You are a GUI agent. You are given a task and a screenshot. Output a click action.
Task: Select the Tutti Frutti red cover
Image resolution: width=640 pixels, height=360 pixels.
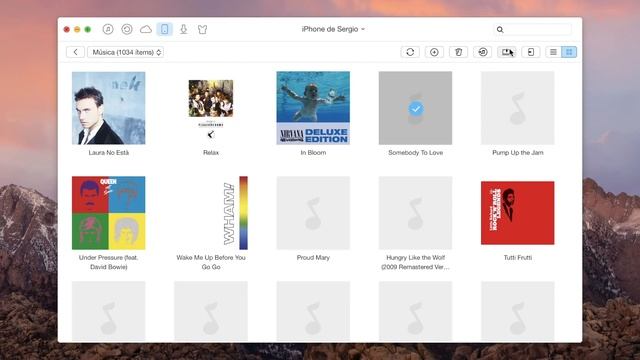pos(518,213)
